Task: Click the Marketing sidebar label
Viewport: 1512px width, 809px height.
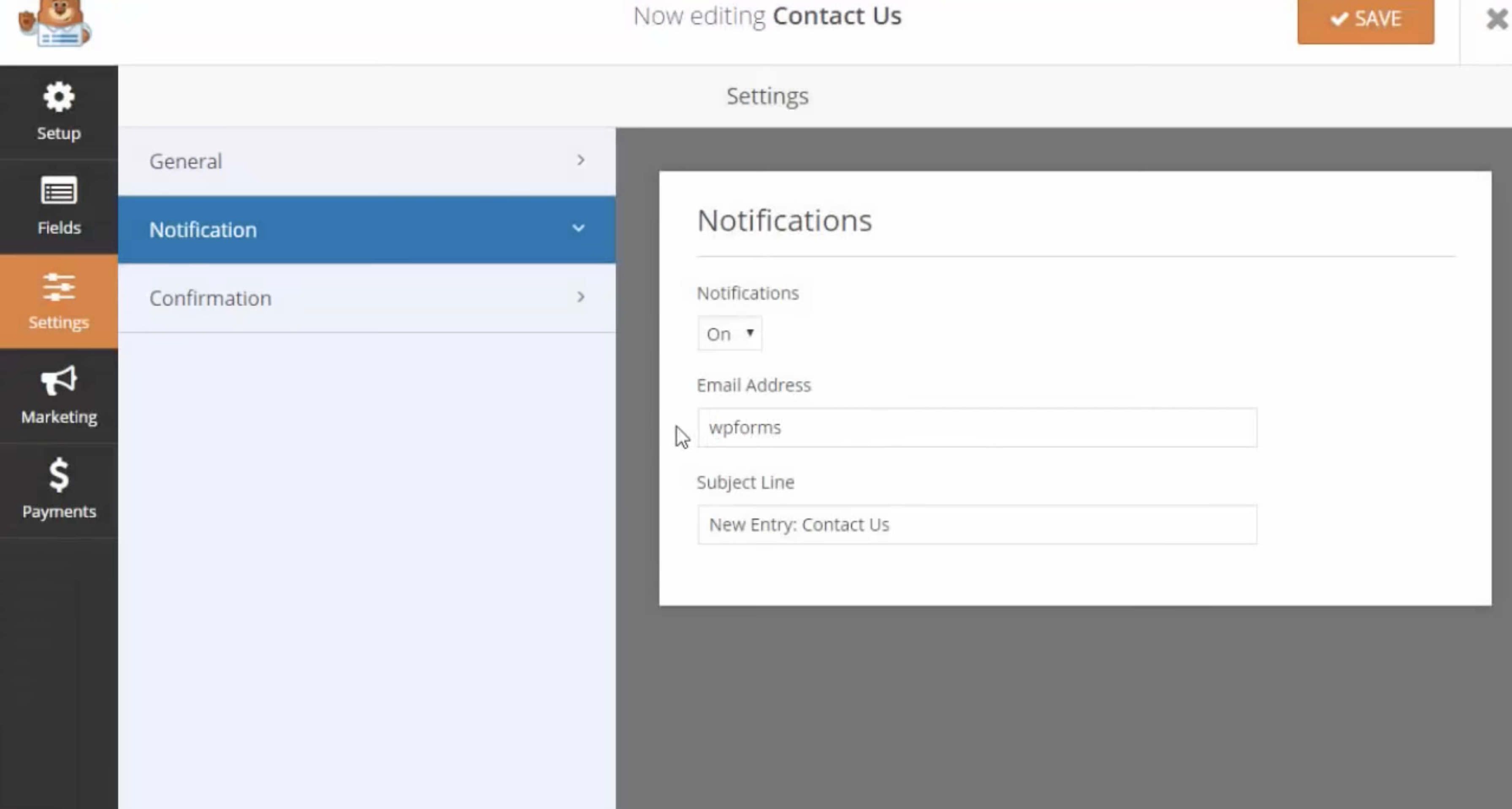Action: click(59, 417)
